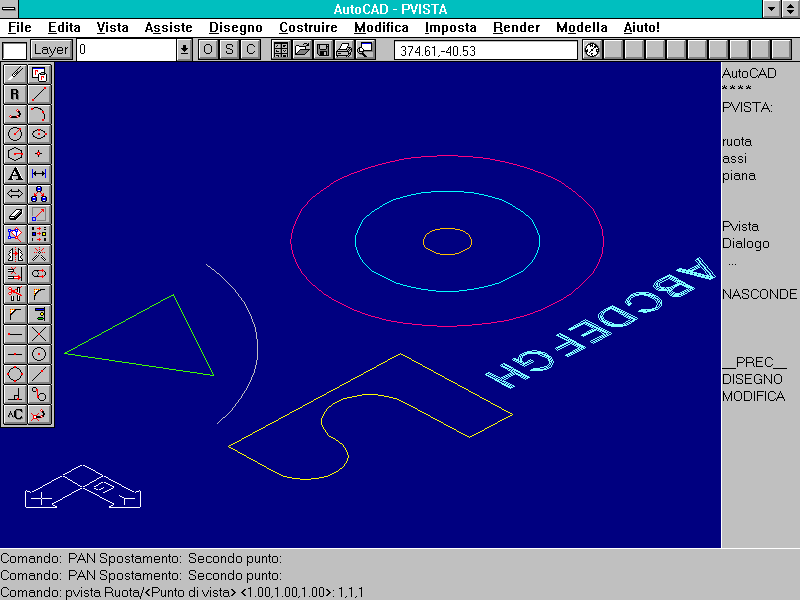Screen dimensions: 800x600
Task: Open the layer name dropdown arrow
Action: pos(184,50)
